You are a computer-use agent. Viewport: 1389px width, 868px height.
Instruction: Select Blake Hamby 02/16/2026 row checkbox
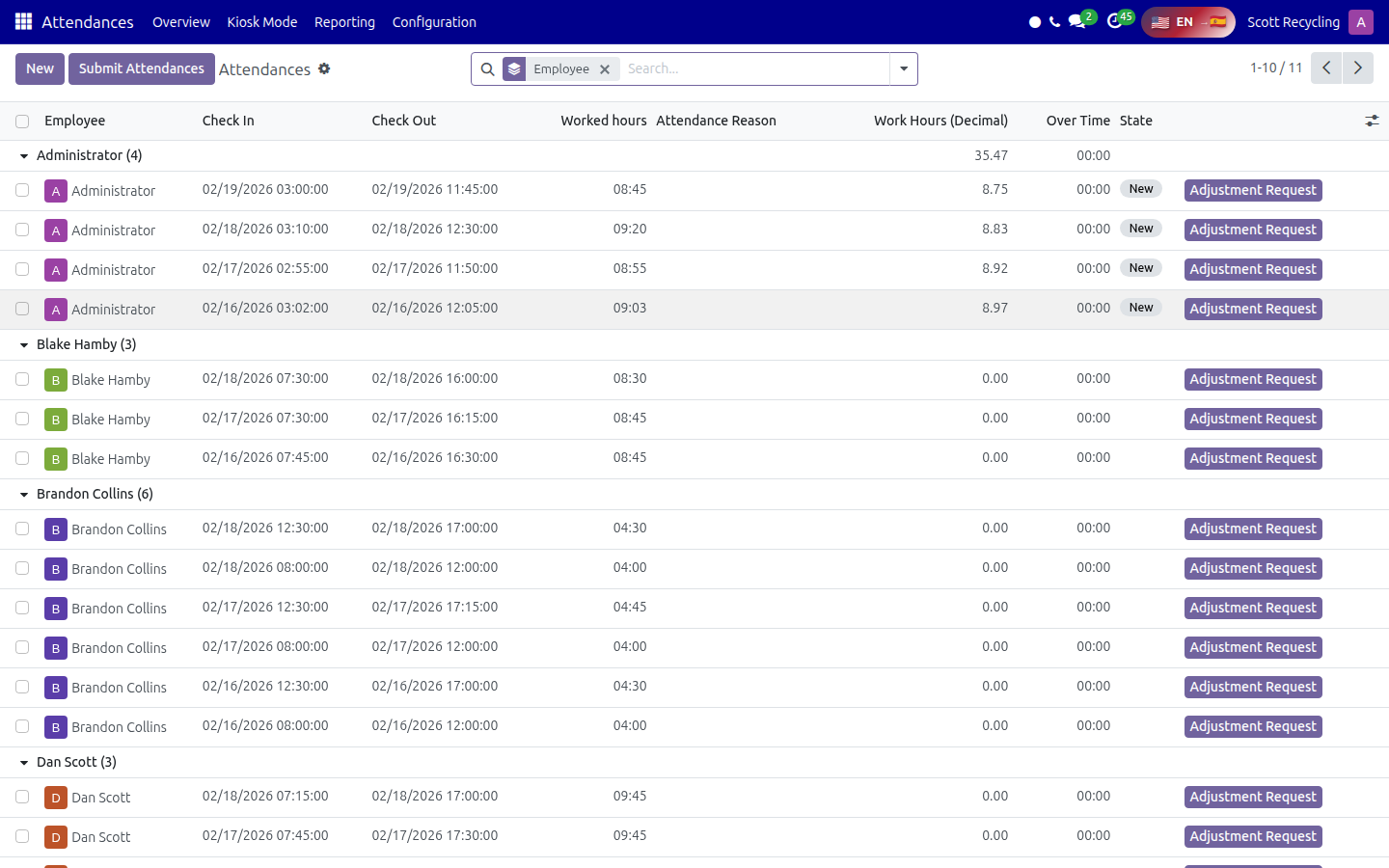[x=22, y=458]
